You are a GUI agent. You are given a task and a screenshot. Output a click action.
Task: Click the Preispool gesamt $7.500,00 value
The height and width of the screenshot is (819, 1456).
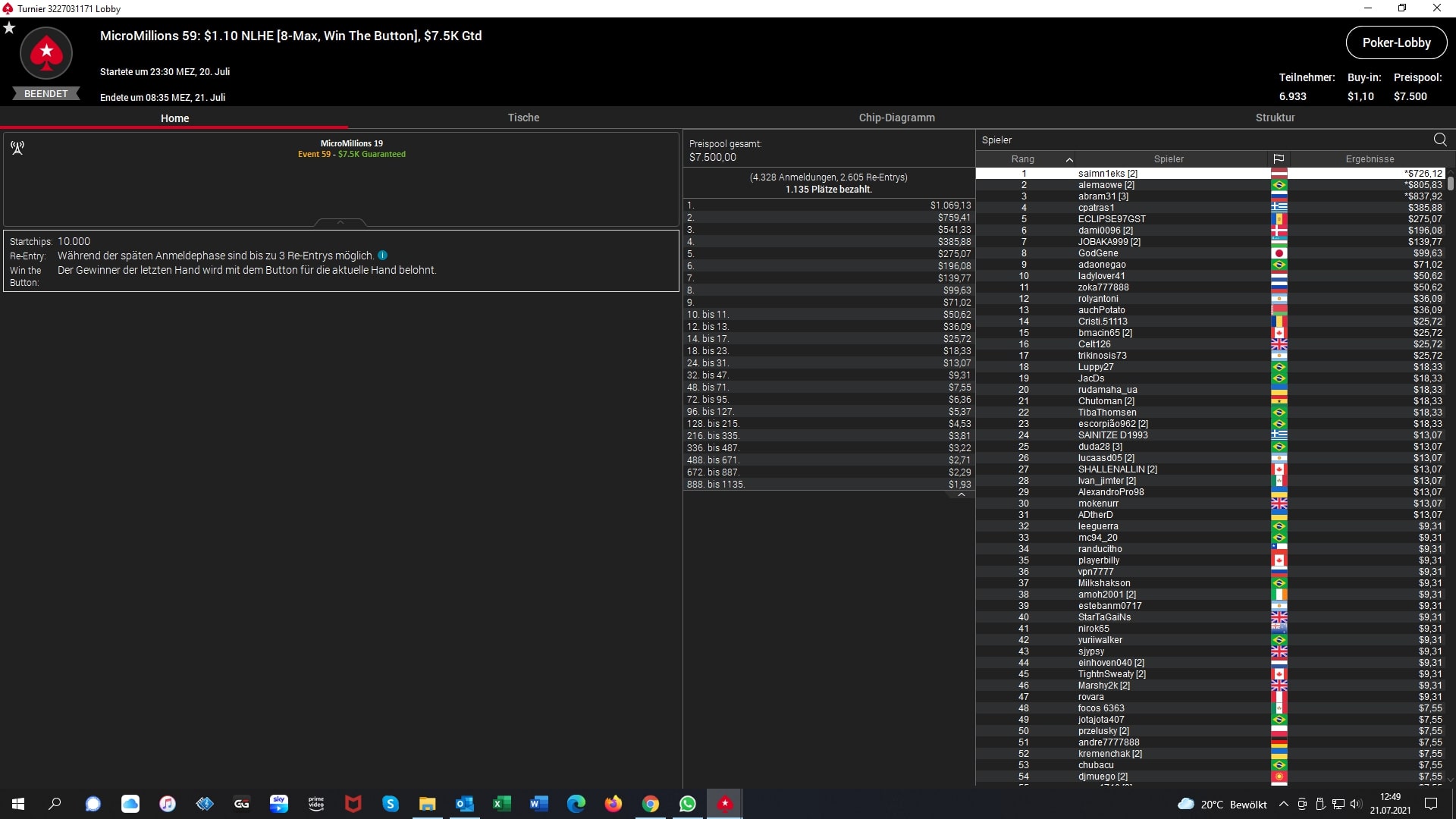click(713, 157)
